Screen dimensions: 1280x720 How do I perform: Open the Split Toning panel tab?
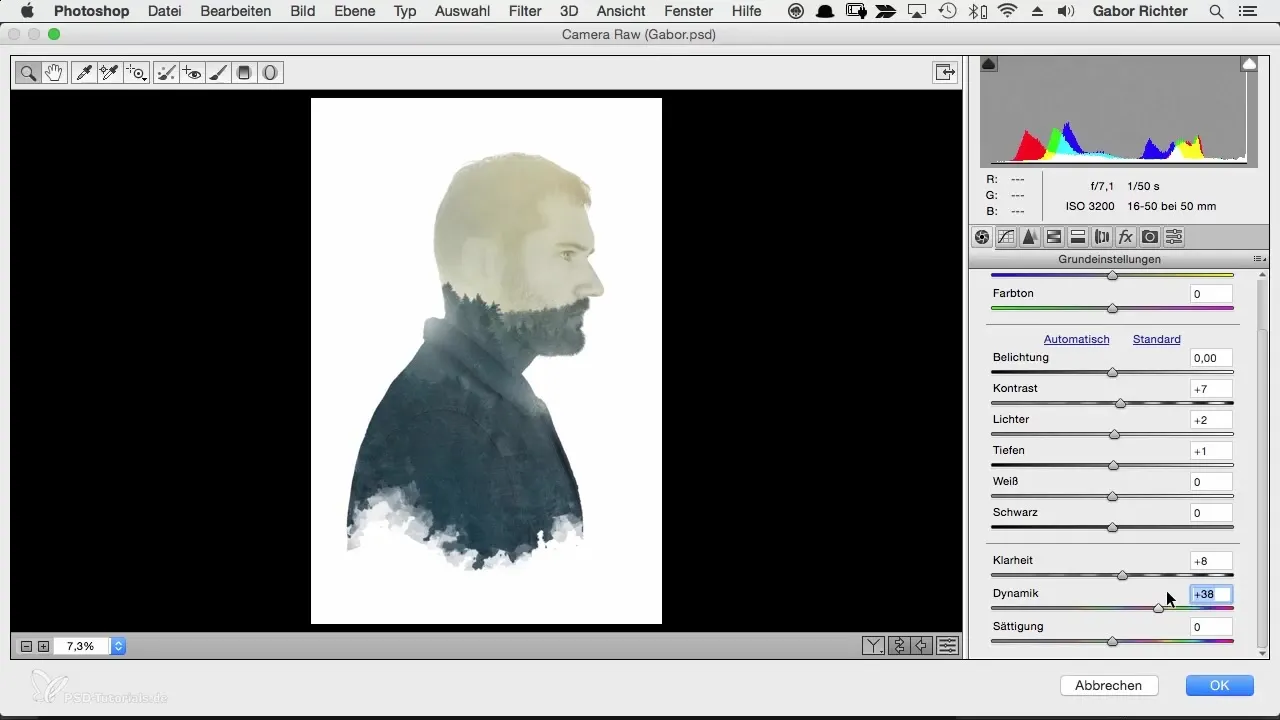tap(1078, 237)
